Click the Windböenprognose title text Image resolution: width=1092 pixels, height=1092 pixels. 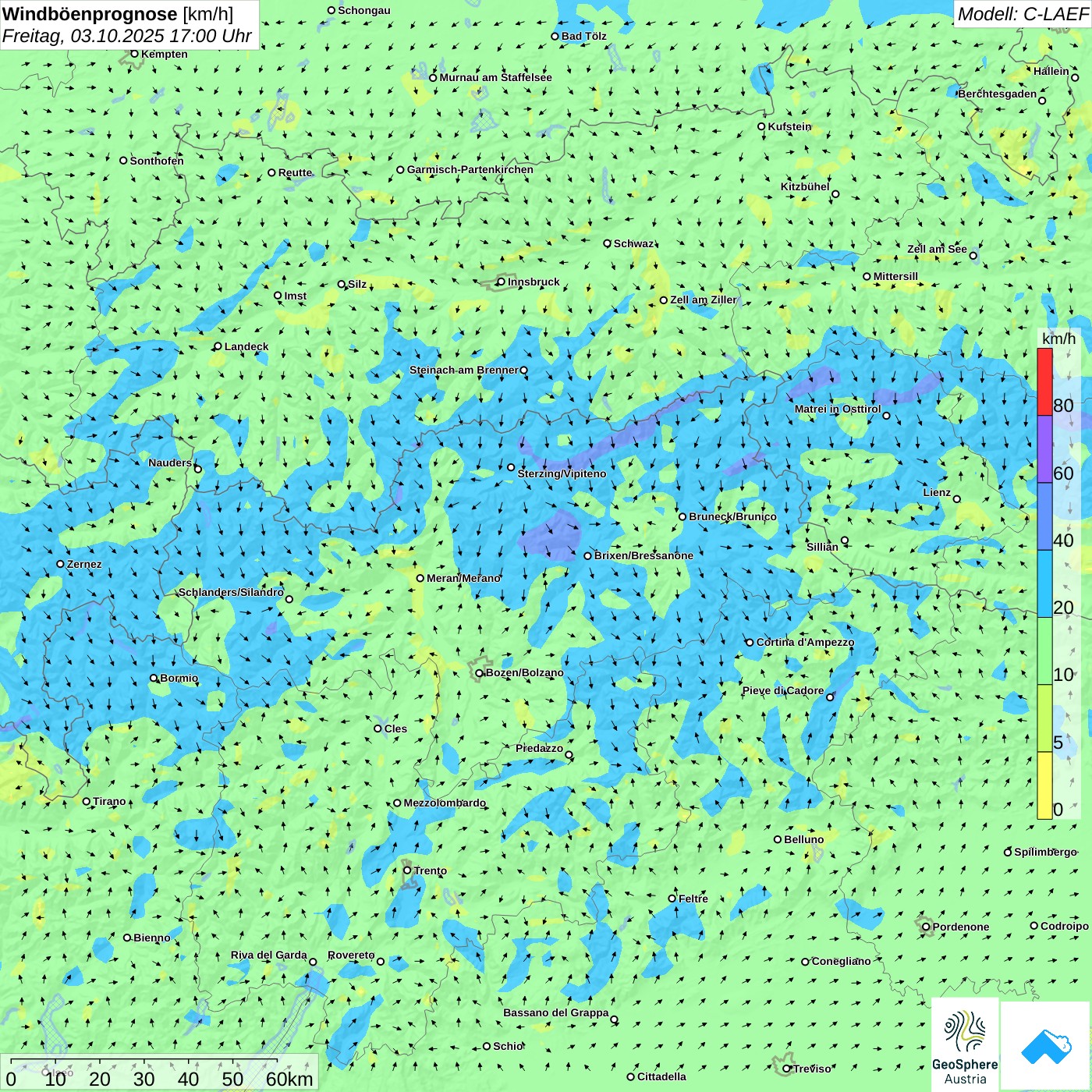[x=90, y=14]
